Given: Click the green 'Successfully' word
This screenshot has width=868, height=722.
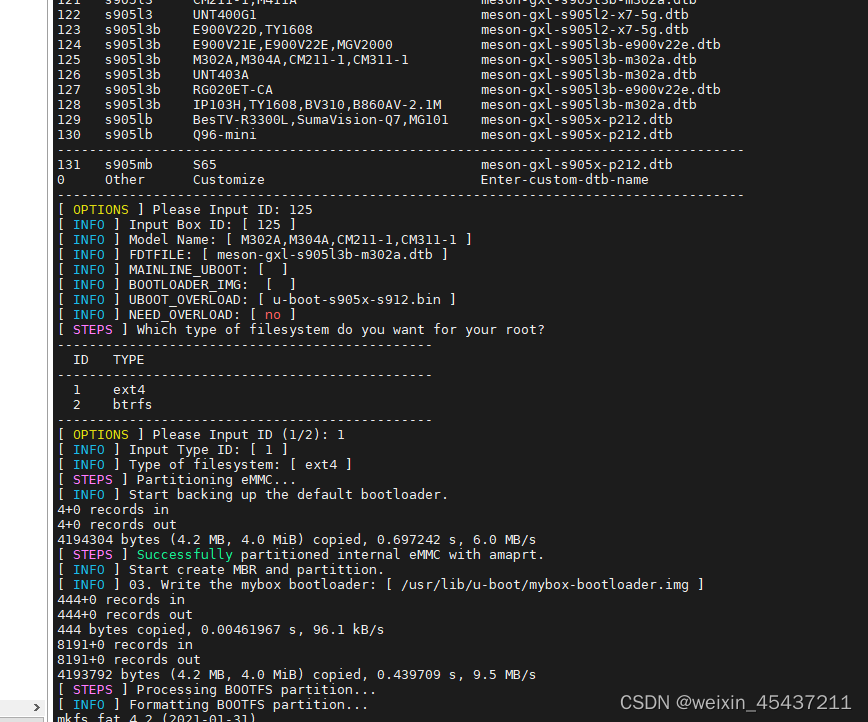Looking at the screenshot, I should pyautogui.click(x=184, y=554).
